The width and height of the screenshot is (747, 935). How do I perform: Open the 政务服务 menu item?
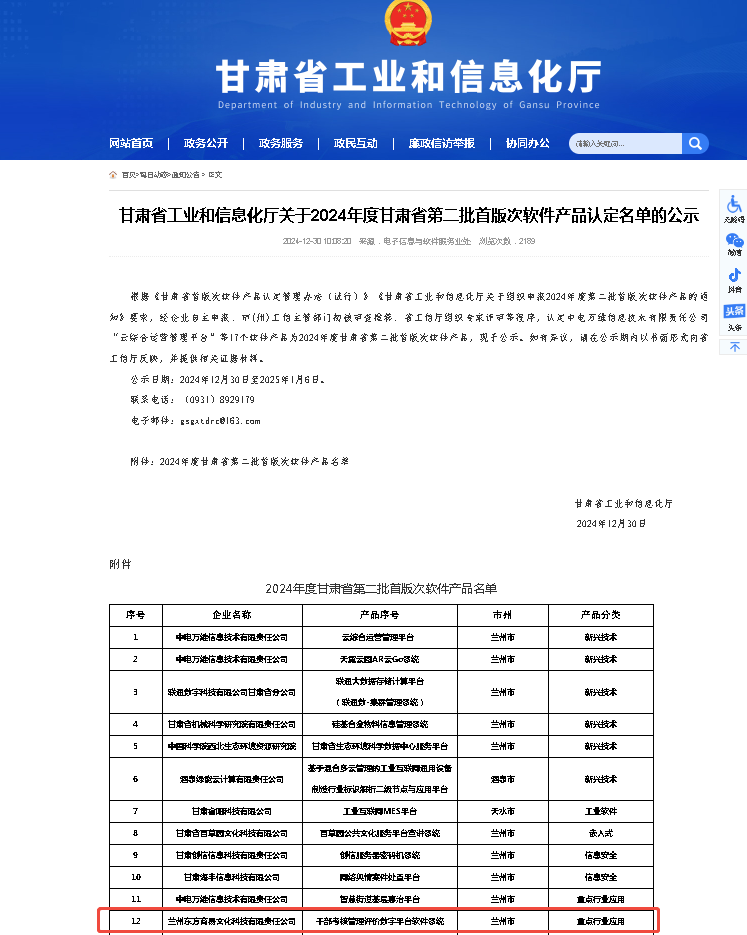(281, 143)
